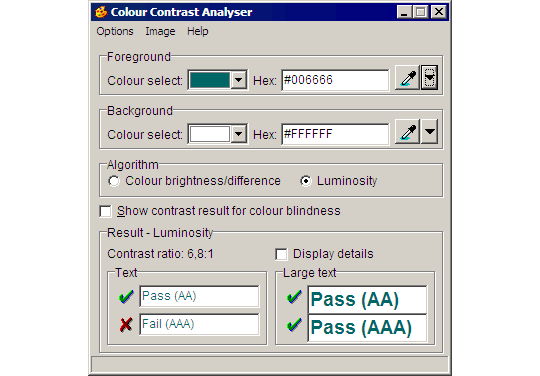The height and width of the screenshot is (376, 540).
Task: Click the check beside Large text Pass (AAA)
Action: click(294, 325)
